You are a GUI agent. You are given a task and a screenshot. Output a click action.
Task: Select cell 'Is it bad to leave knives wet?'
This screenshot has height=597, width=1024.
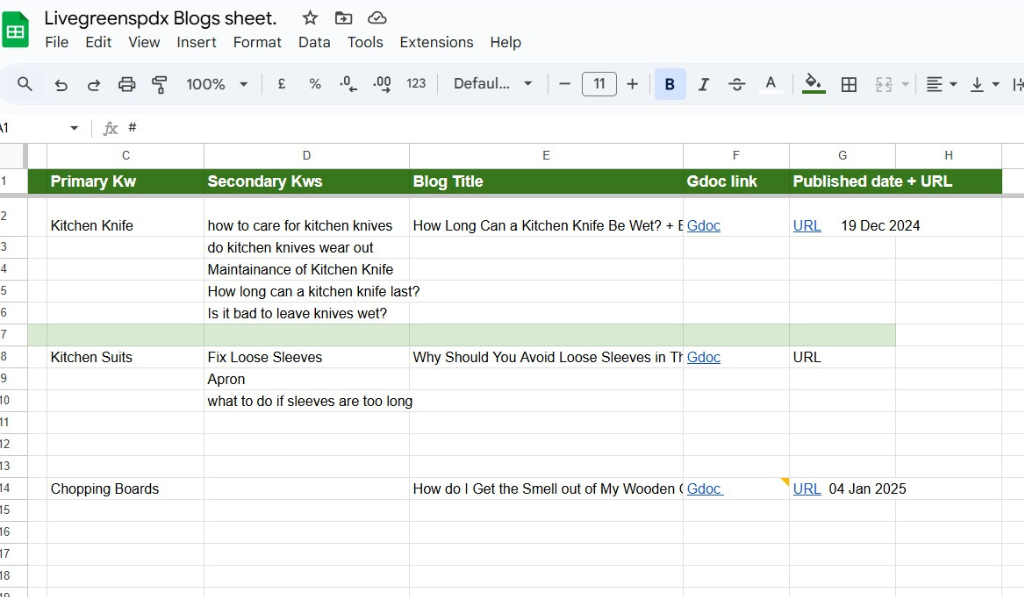(307, 314)
